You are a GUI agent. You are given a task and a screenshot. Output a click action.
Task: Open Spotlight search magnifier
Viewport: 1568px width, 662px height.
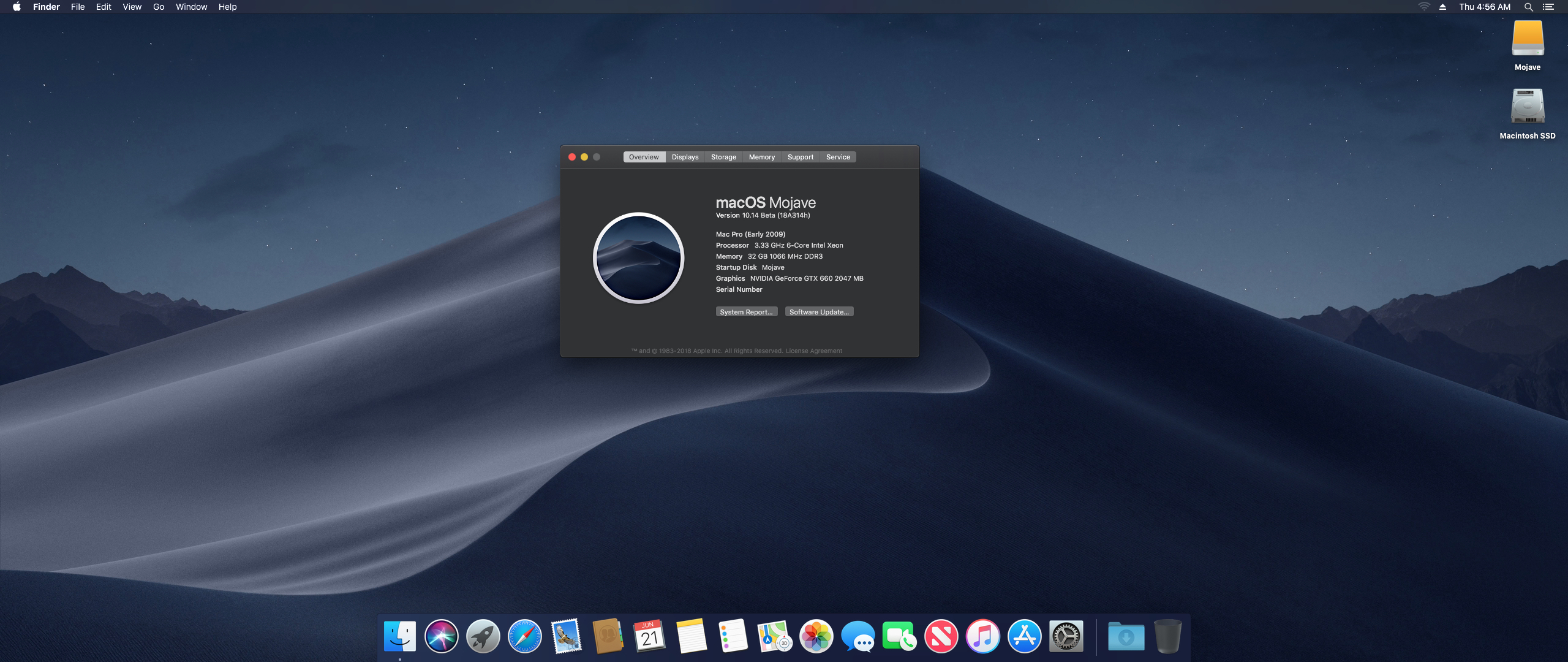(1529, 7)
